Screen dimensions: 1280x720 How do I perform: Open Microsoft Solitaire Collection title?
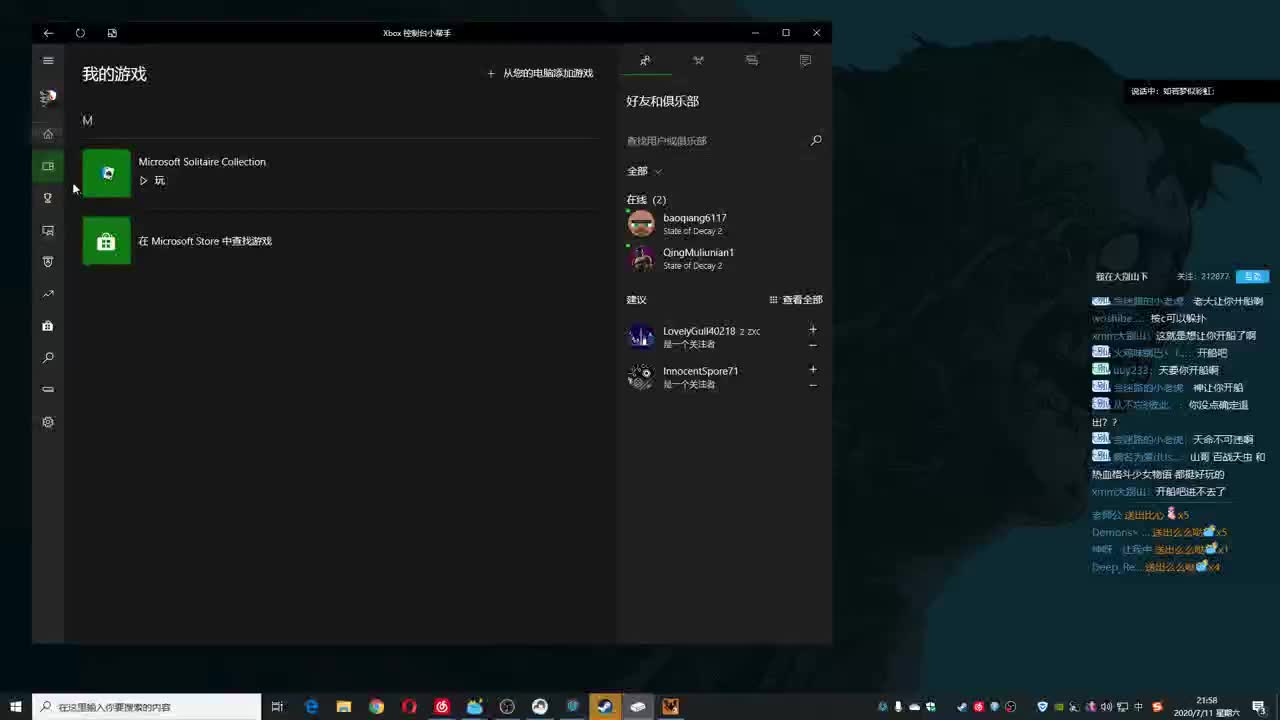pyautogui.click(x=202, y=162)
